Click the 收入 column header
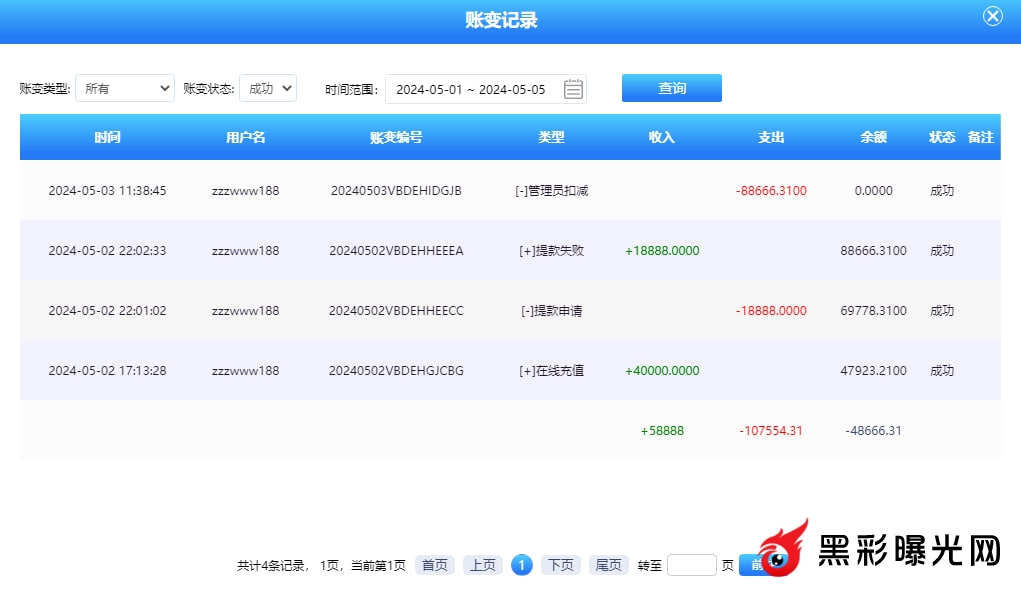This screenshot has width=1021, height=592. (x=662, y=137)
